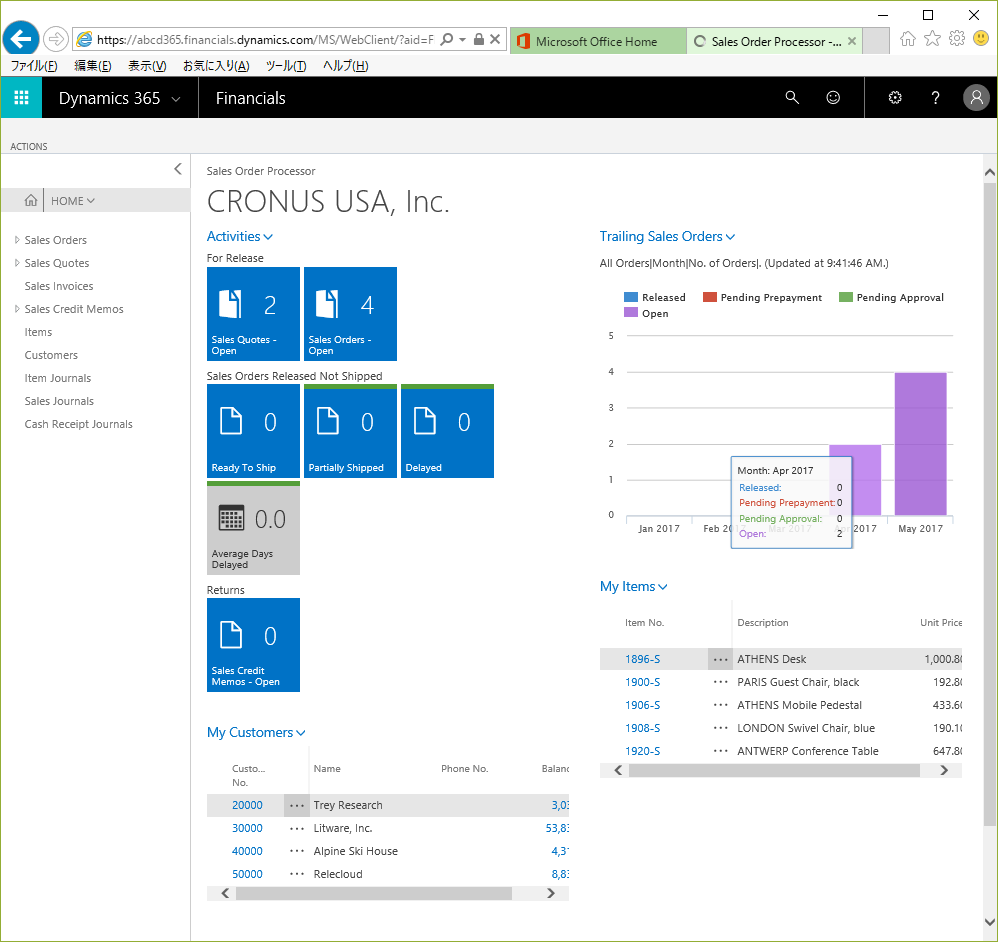Image resolution: width=998 pixels, height=942 pixels.
Task: Expand the Sales Credit Memos tree node
Action: click(x=17, y=309)
